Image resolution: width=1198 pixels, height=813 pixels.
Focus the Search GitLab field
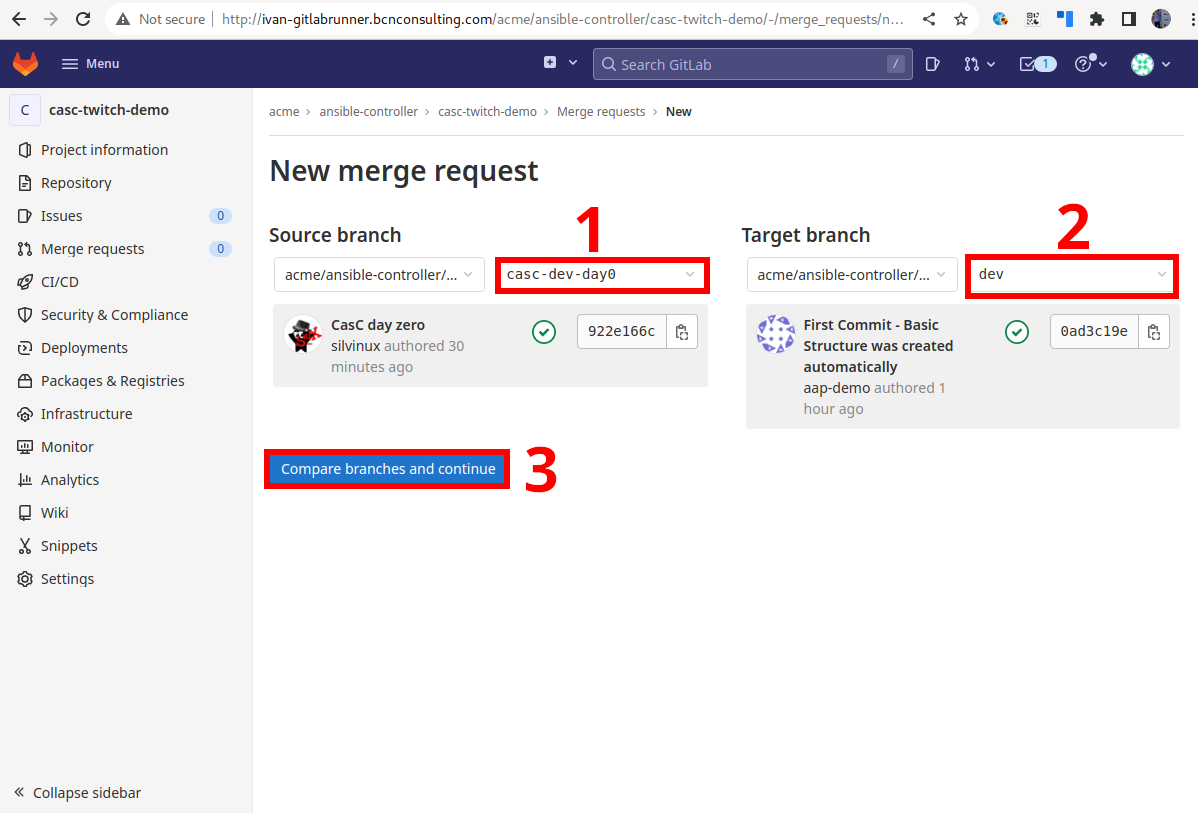pos(752,64)
